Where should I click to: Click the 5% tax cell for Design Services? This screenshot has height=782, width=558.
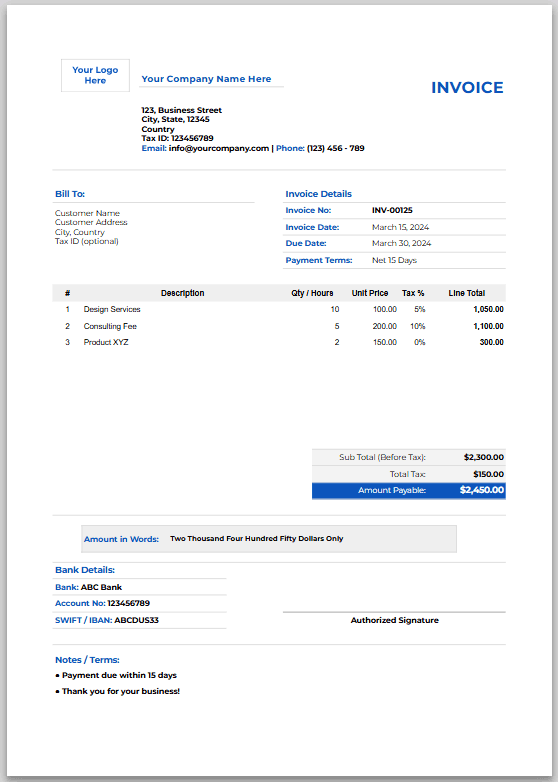click(420, 309)
